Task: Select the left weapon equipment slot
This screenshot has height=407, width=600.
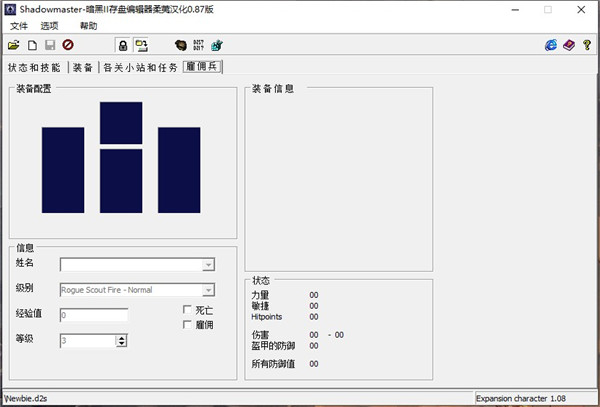Action: pos(63,170)
